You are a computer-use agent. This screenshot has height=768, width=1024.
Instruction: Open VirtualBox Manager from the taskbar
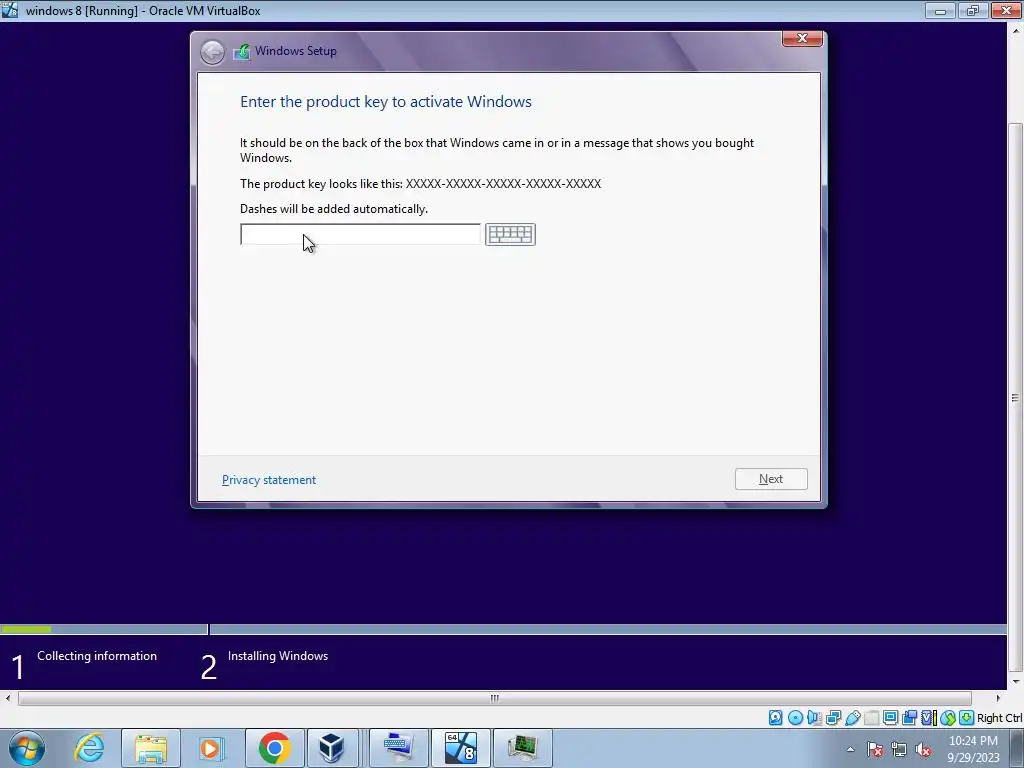click(332, 748)
